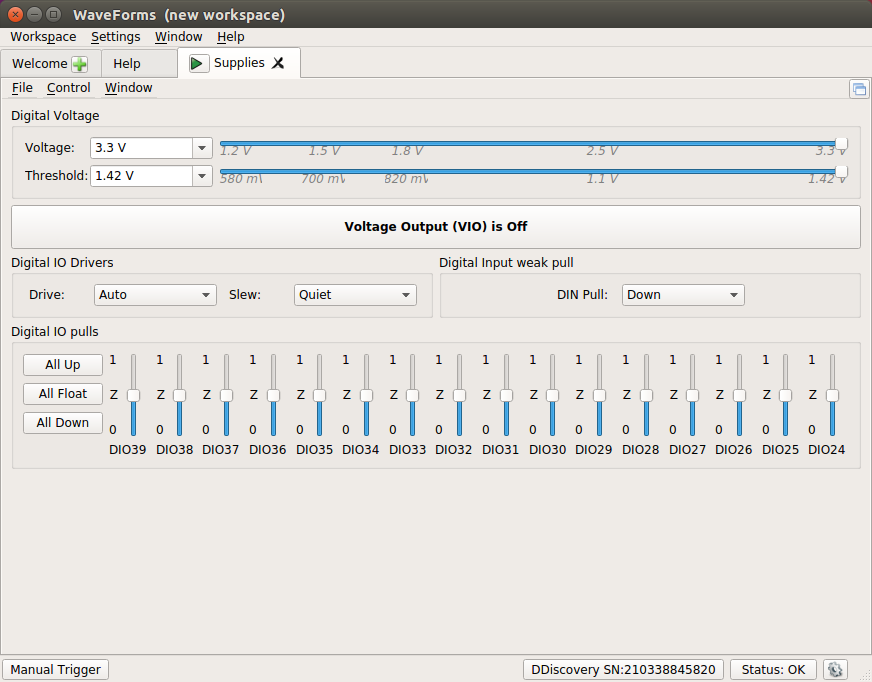Click the DIO39 pull slider handle
The image size is (872, 682).
point(133,395)
